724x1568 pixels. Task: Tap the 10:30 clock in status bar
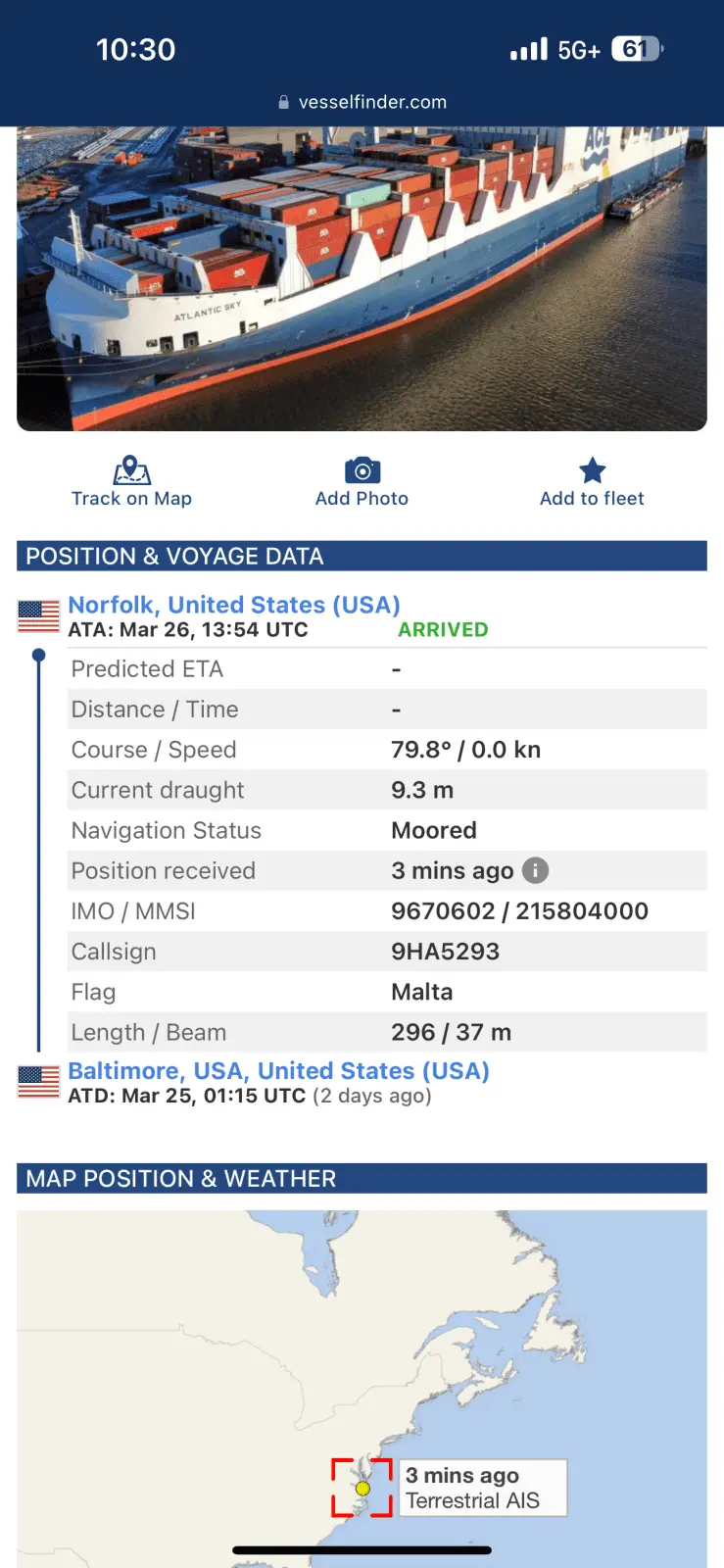(x=135, y=49)
